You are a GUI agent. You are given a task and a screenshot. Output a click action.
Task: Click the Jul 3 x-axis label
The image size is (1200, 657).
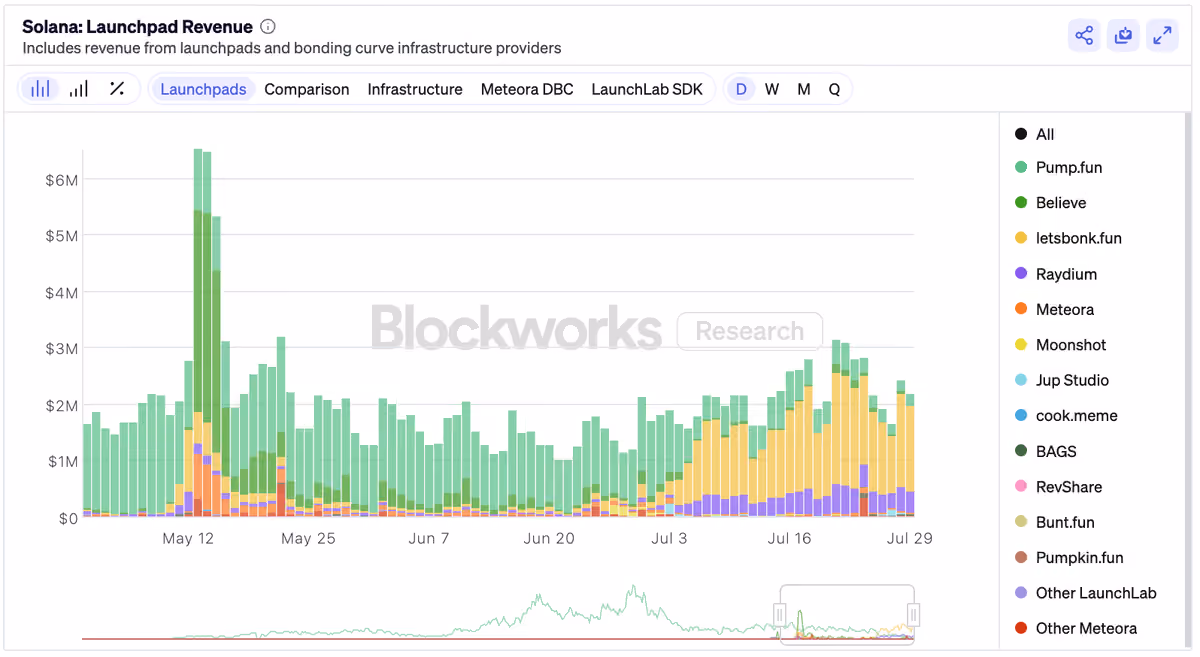pyautogui.click(x=669, y=538)
